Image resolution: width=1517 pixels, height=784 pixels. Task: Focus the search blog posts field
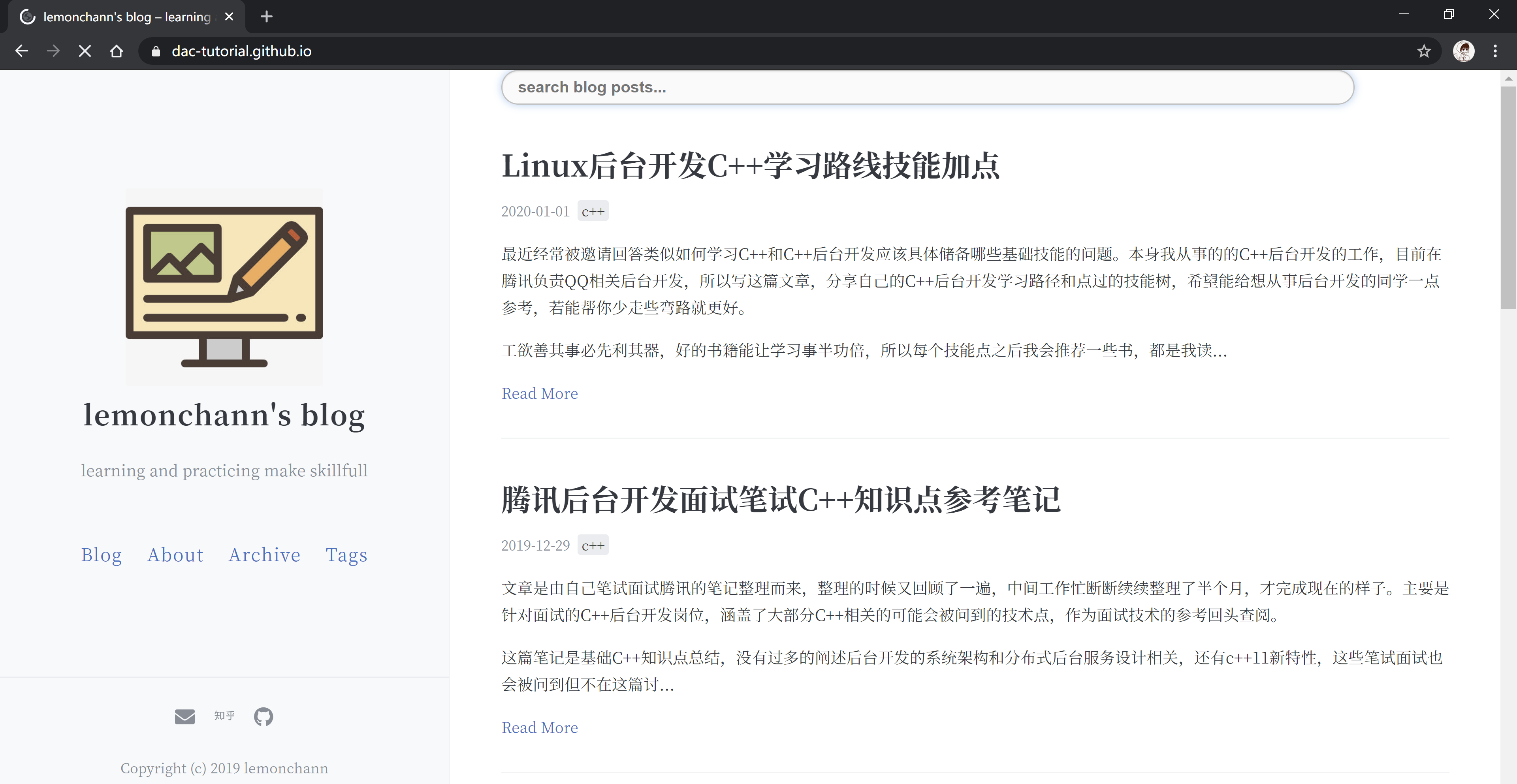coord(928,87)
